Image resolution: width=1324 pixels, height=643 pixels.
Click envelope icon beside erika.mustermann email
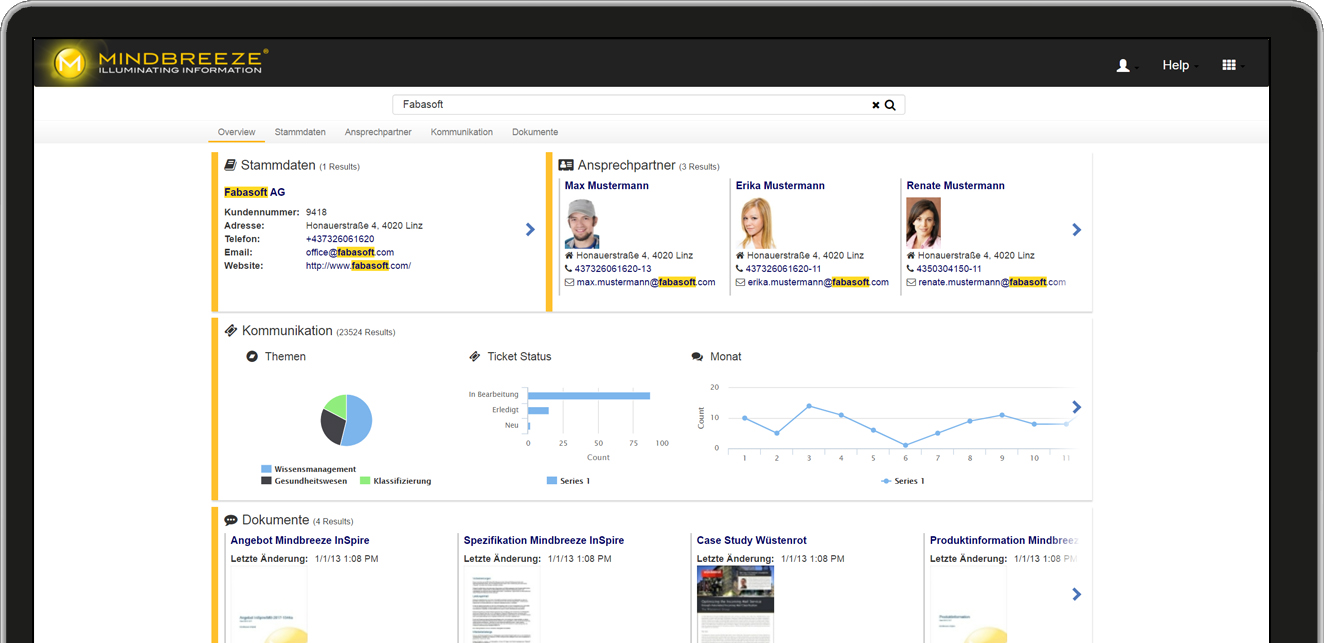(x=741, y=282)
